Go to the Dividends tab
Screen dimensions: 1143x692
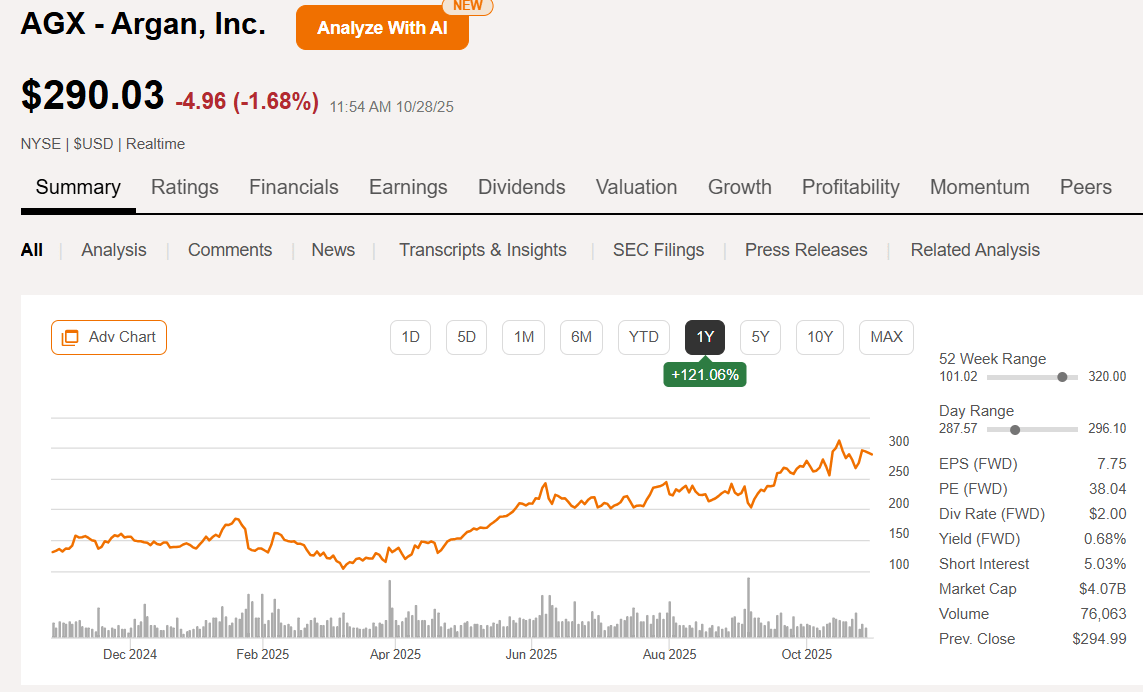click(521, 187)
